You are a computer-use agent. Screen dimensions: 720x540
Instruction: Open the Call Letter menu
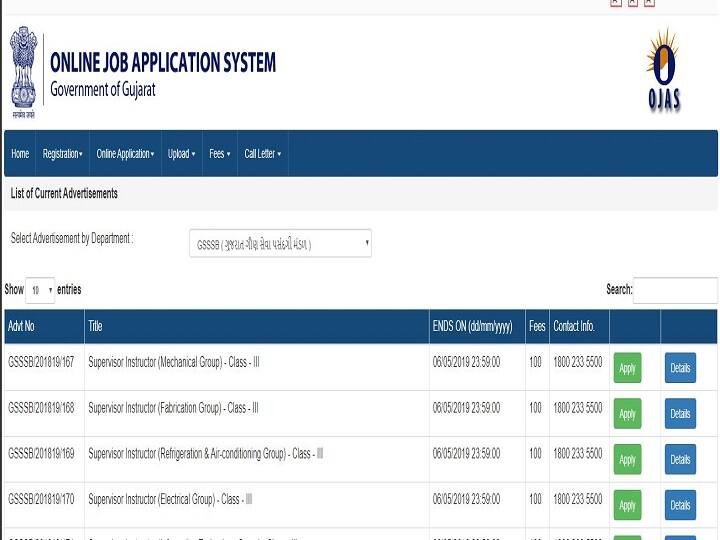click(262, 154)
